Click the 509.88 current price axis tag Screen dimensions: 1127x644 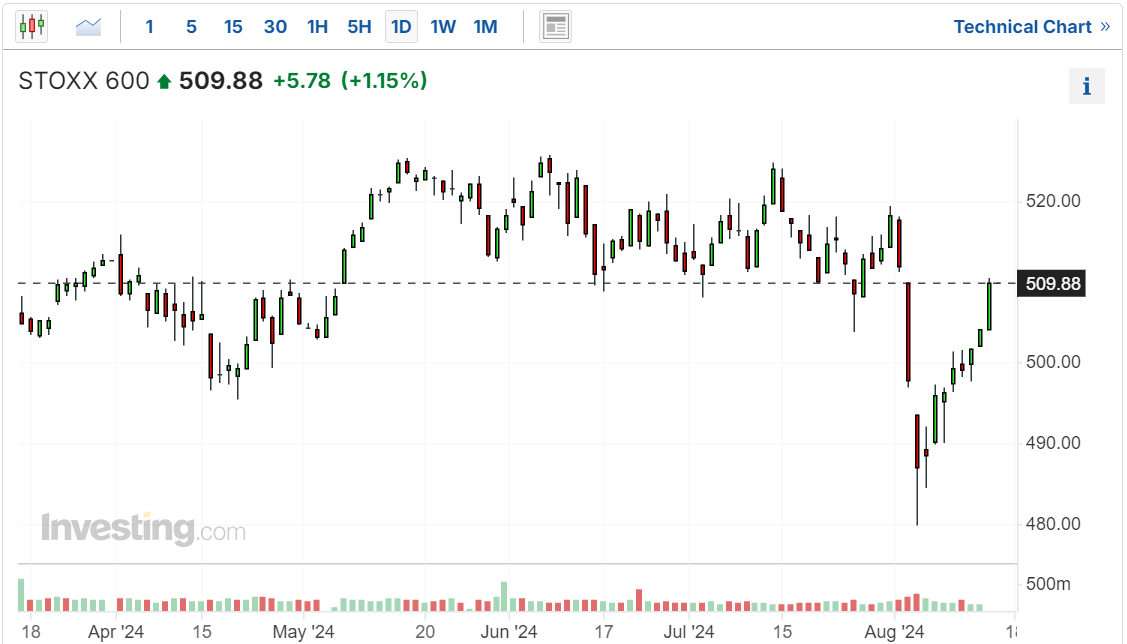1052,284
